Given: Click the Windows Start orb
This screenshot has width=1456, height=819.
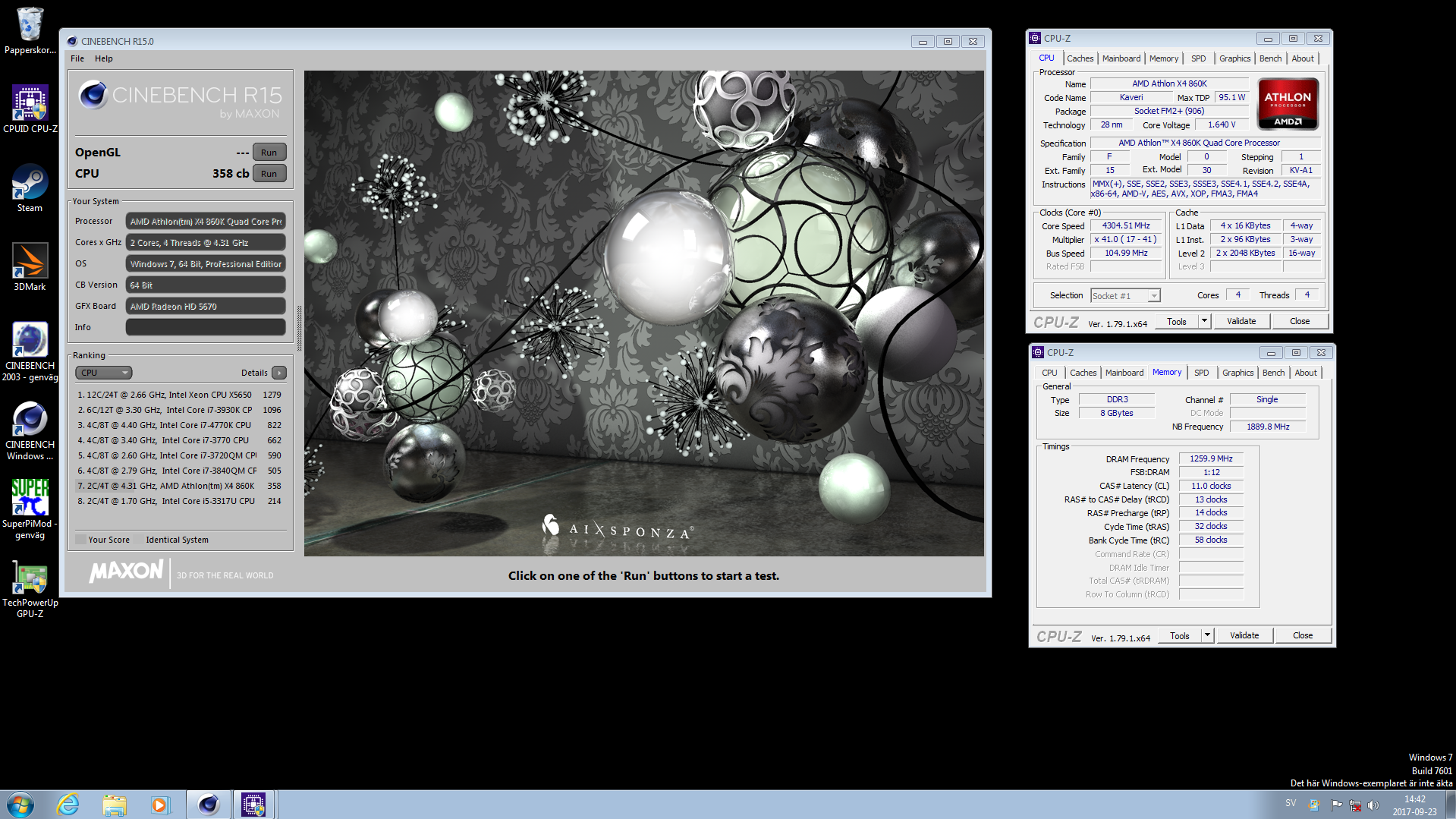Looking at the screenshot, I should pos(20,804).
